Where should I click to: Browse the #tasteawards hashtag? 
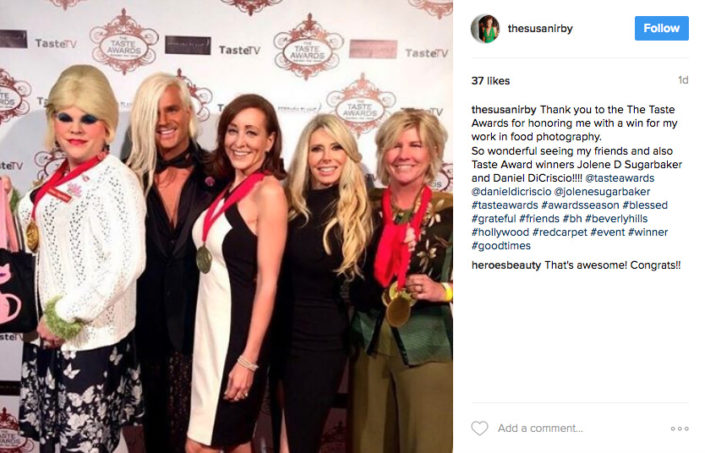[504, 205]
